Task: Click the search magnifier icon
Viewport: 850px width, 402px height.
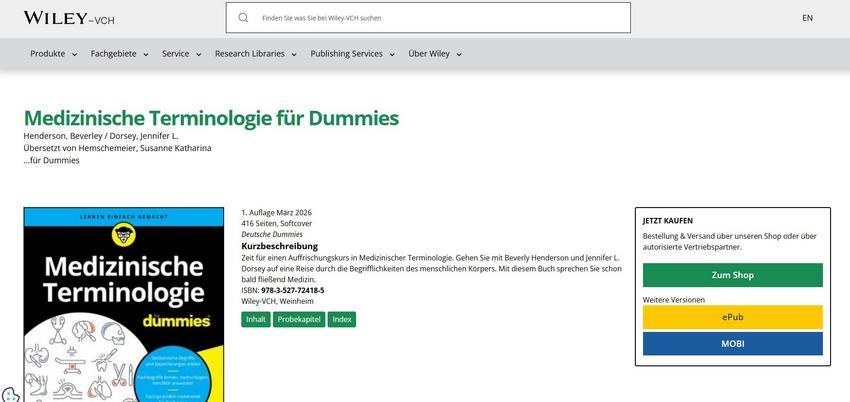Action: pos(243,18)
